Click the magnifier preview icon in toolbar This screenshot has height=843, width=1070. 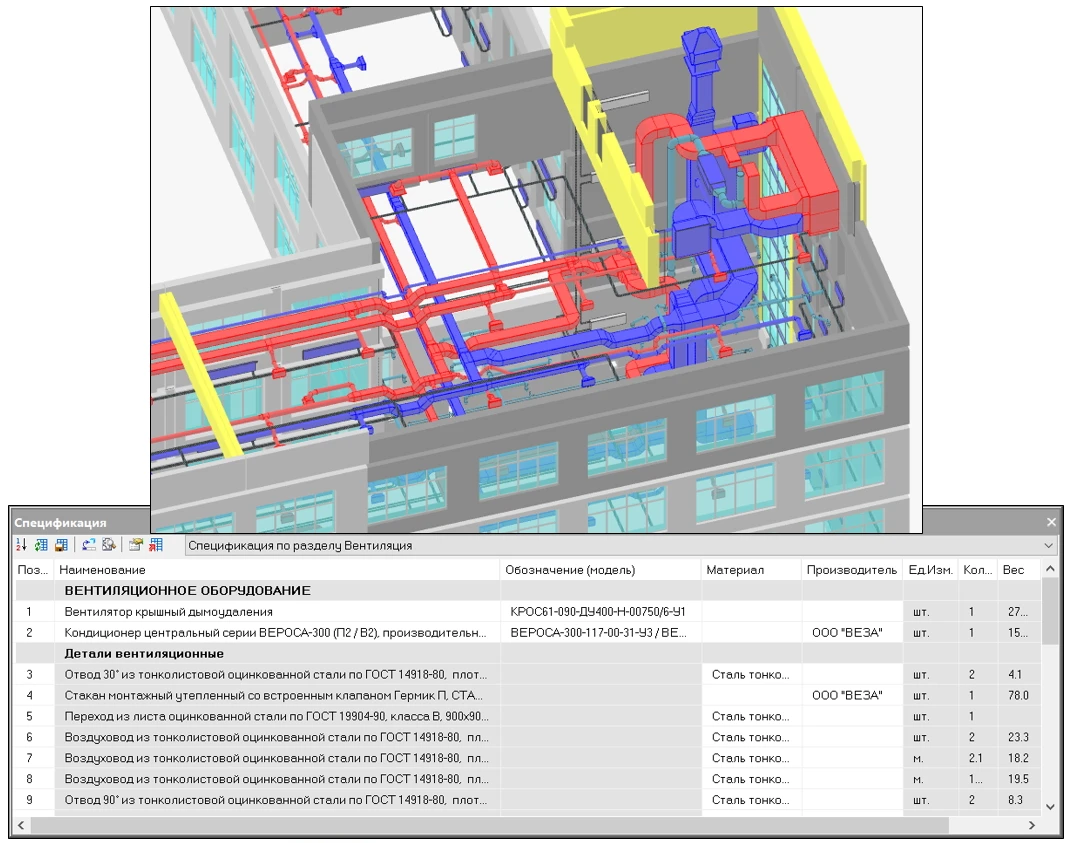coord(108,545)
